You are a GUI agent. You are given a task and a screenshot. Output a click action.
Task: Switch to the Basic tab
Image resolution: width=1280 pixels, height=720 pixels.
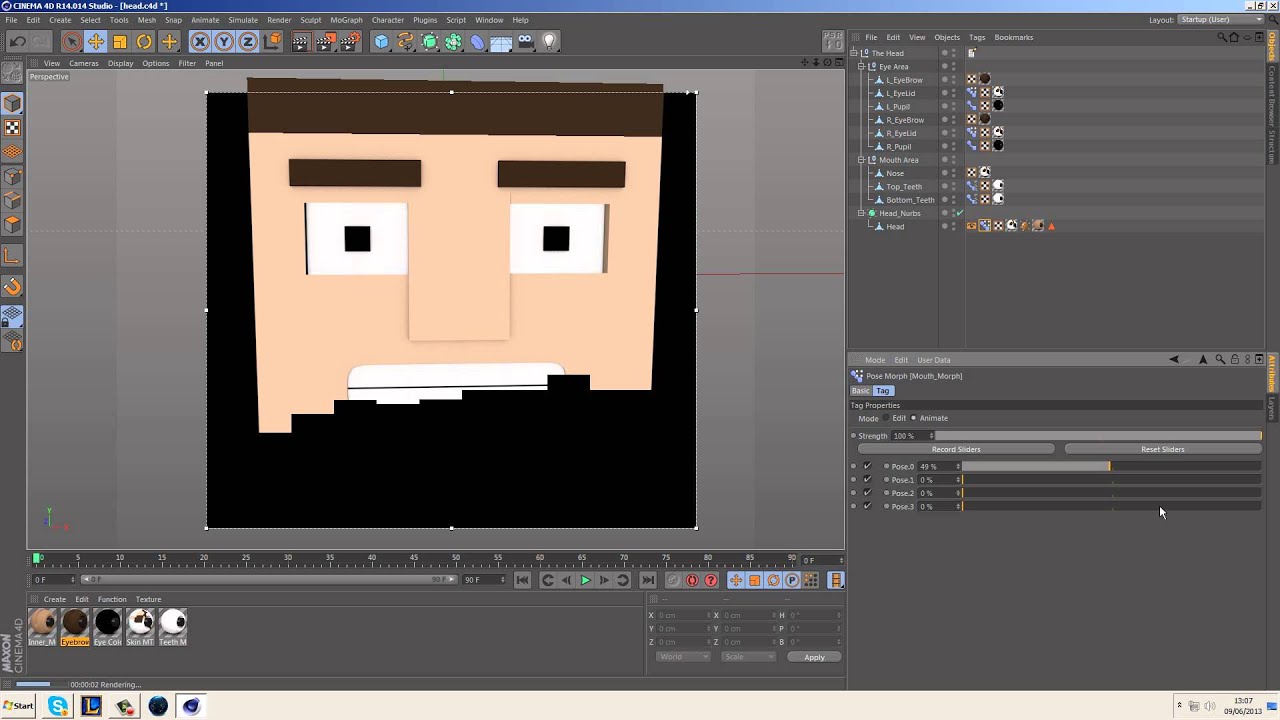tap(860, 391)
